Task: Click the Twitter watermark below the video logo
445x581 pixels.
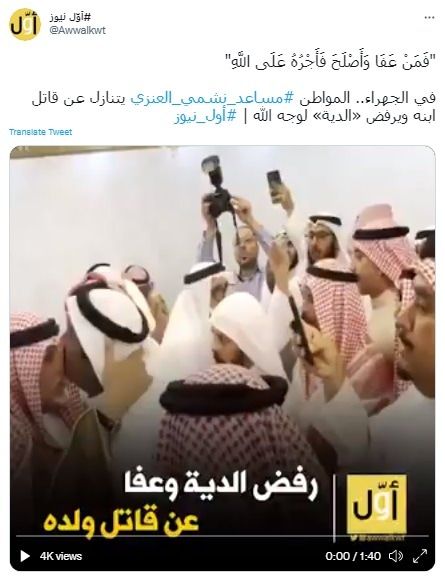Action: coord(376,538)
